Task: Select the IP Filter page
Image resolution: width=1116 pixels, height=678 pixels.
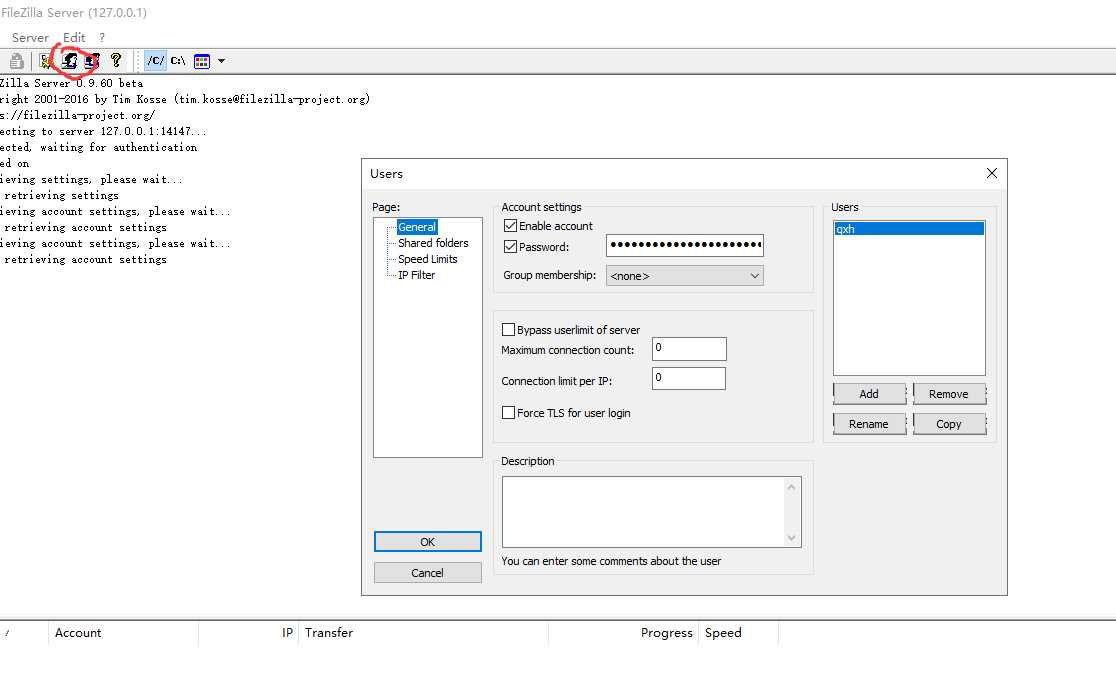Action: (x=416, y=275)
